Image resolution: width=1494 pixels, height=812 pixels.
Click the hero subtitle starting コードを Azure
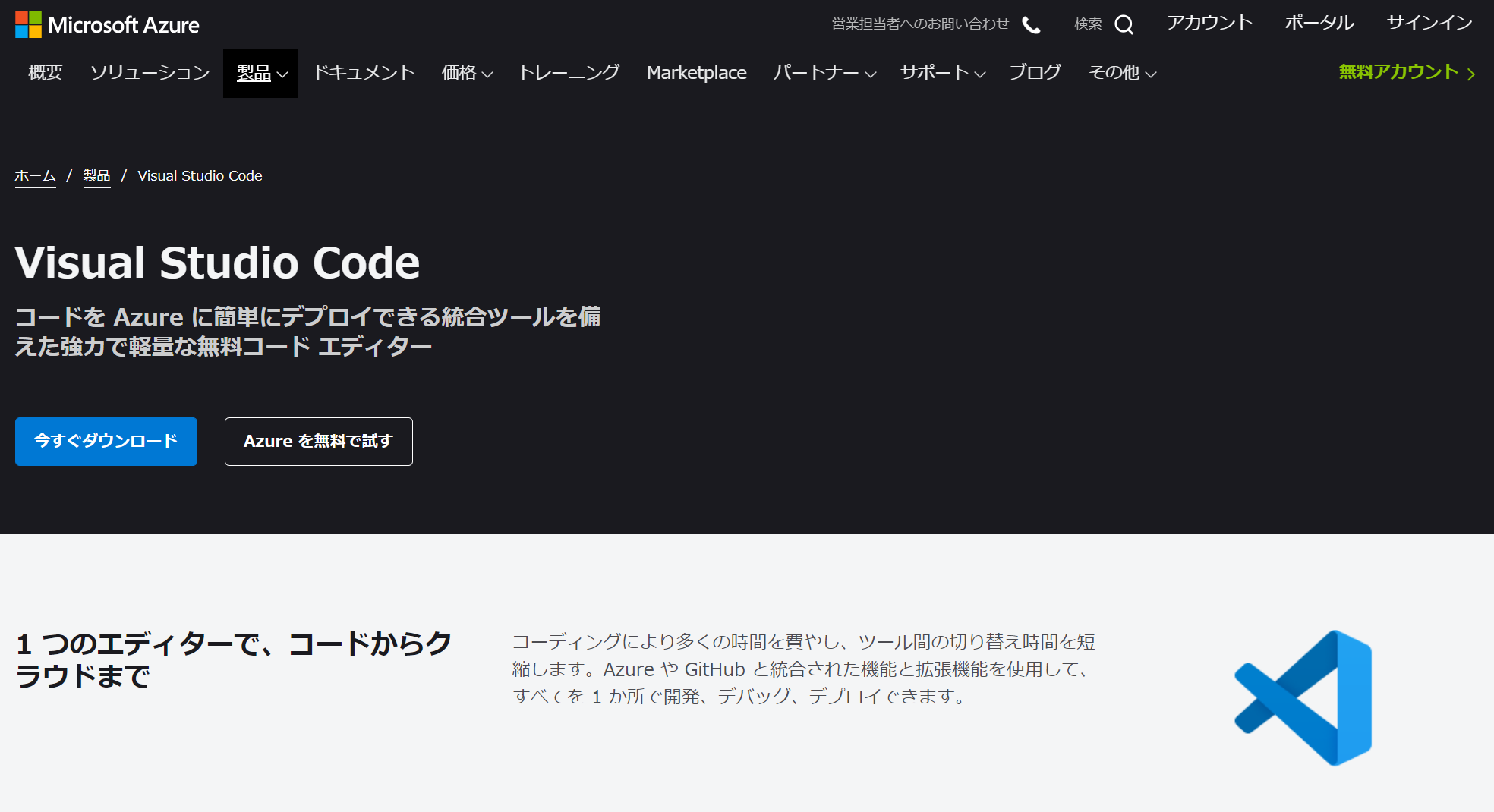(x=308, y=332)
